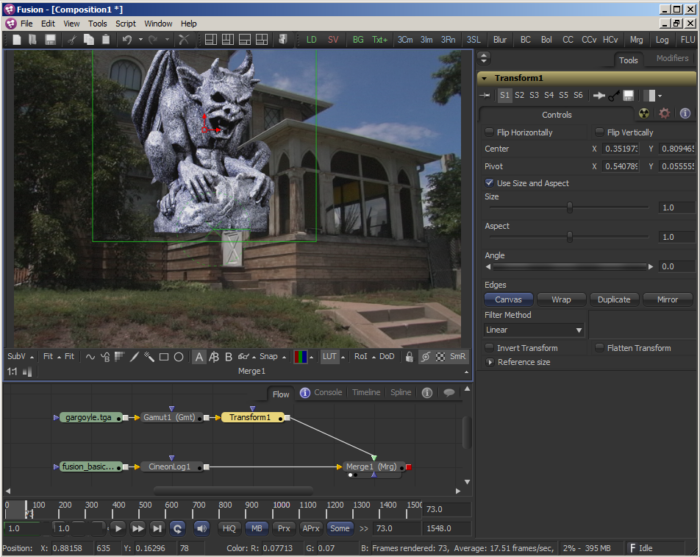Open the color channel dropdown arrow

(311, 357)
